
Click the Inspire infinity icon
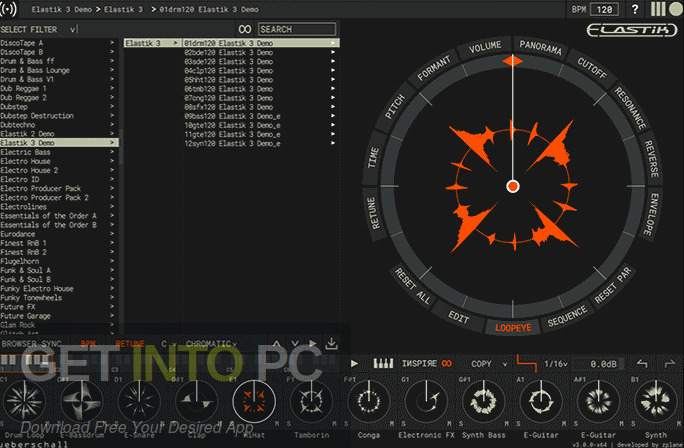(447, 363)
